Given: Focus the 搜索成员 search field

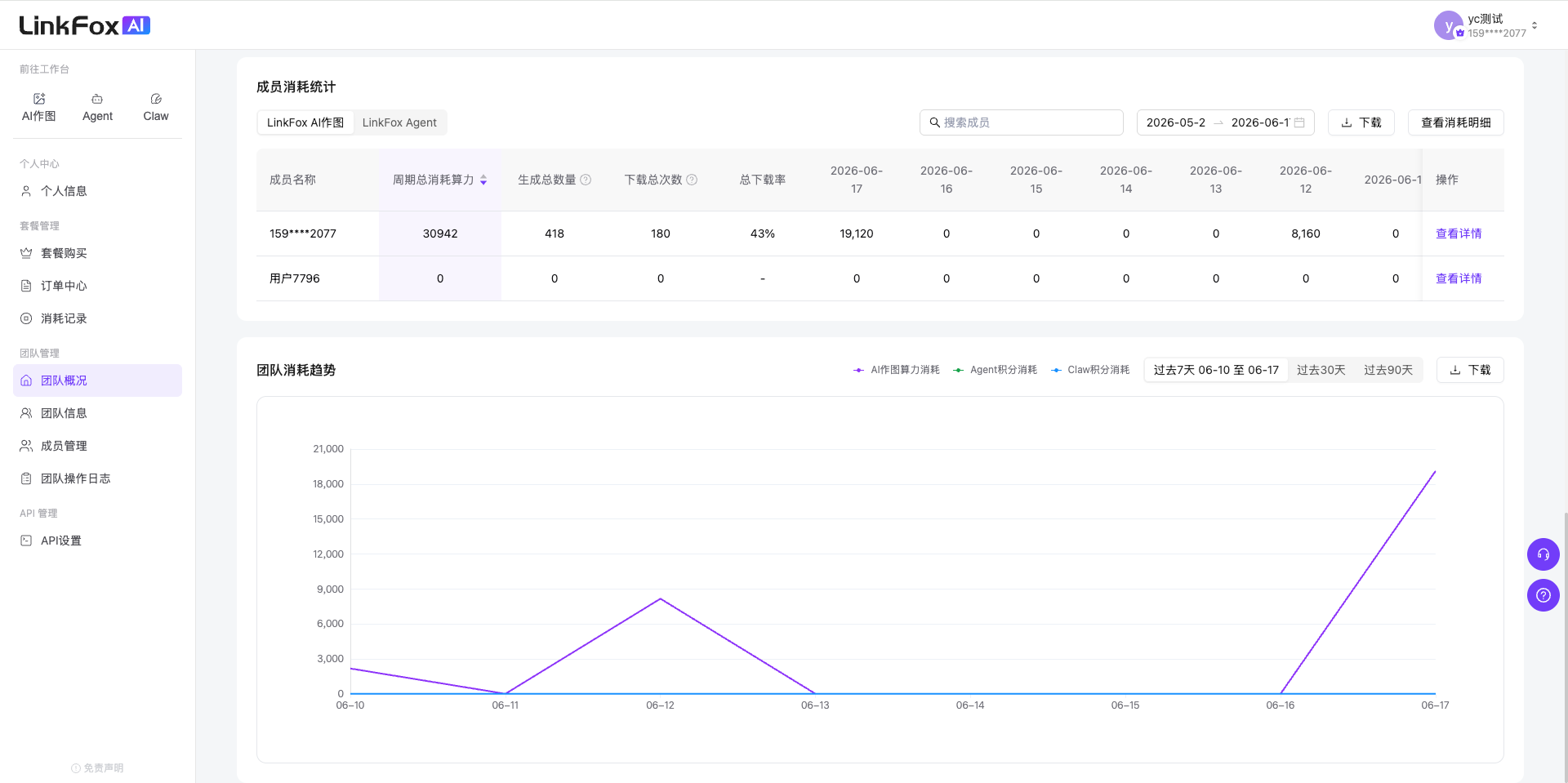Looking at the screenshot, I should click(x=1021, y=122).
